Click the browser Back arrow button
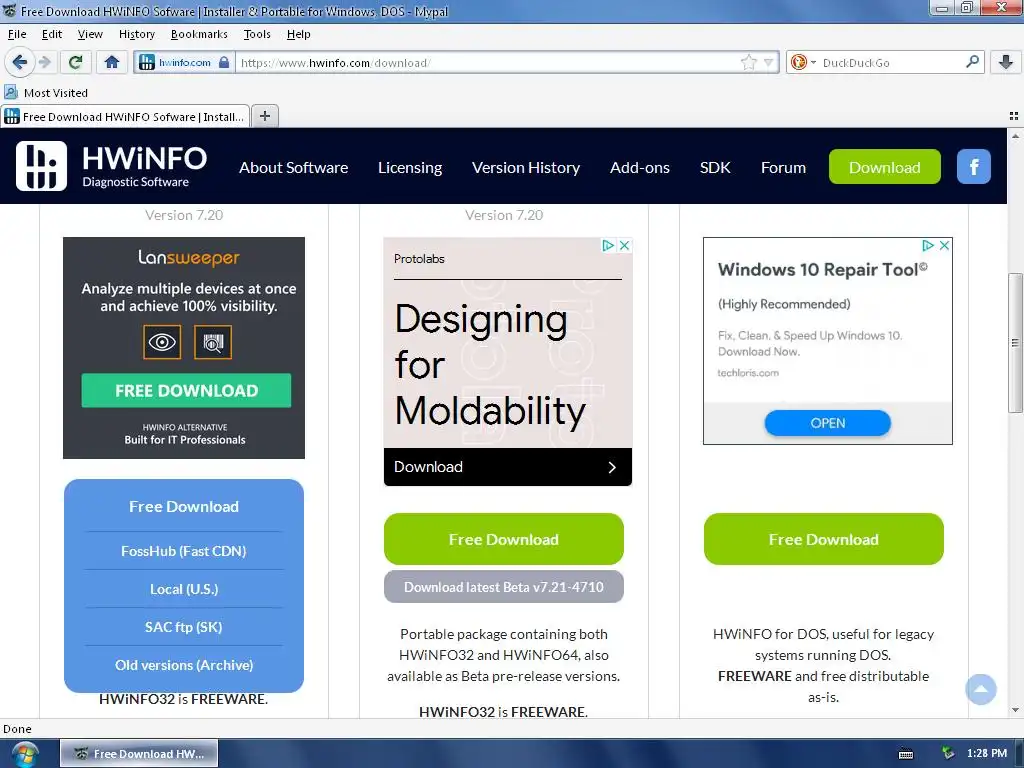1024x768 pixels. pyautogui.click(x=20, y=63)
